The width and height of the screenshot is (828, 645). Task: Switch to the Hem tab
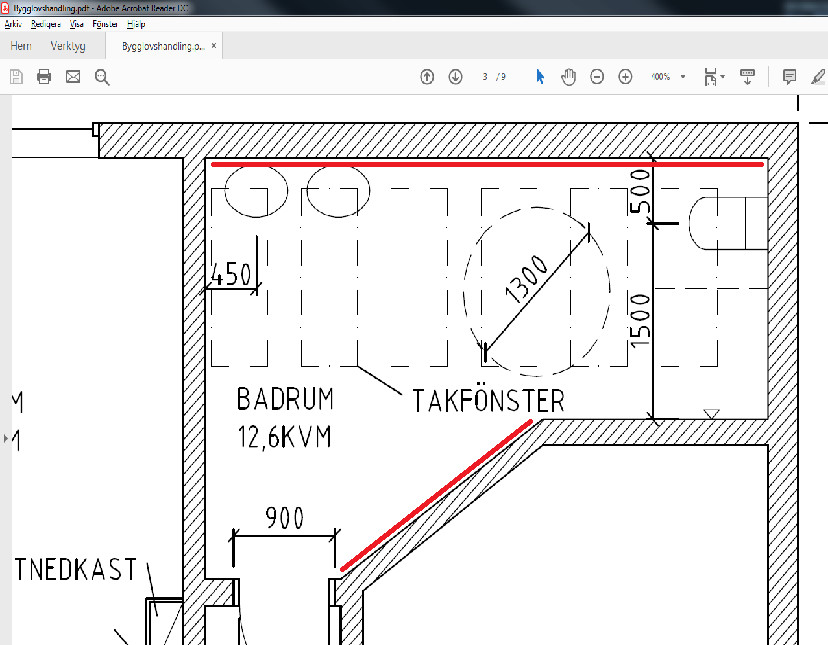21,46
